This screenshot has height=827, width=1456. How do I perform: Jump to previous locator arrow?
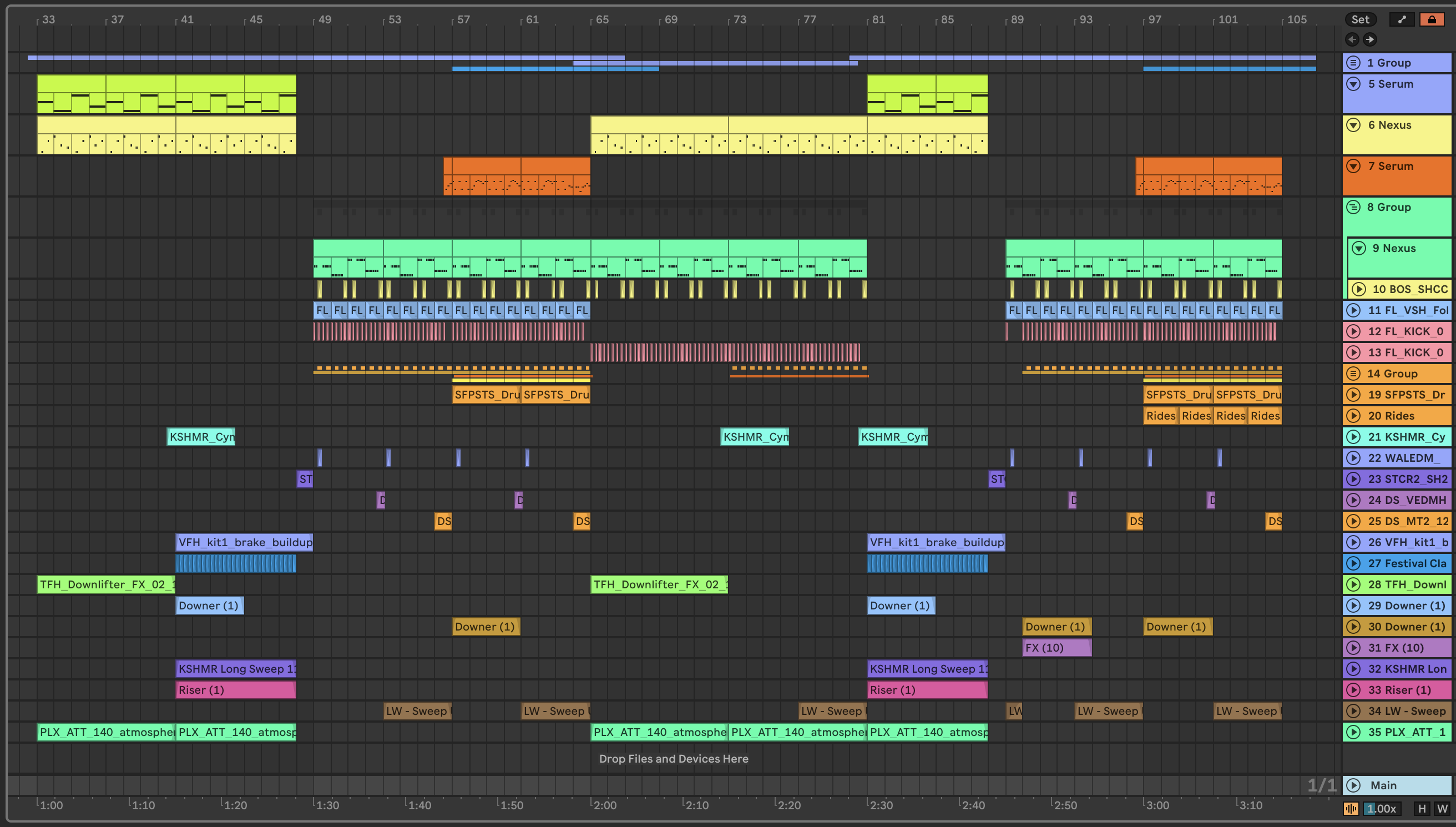(x=1352, y=39)
